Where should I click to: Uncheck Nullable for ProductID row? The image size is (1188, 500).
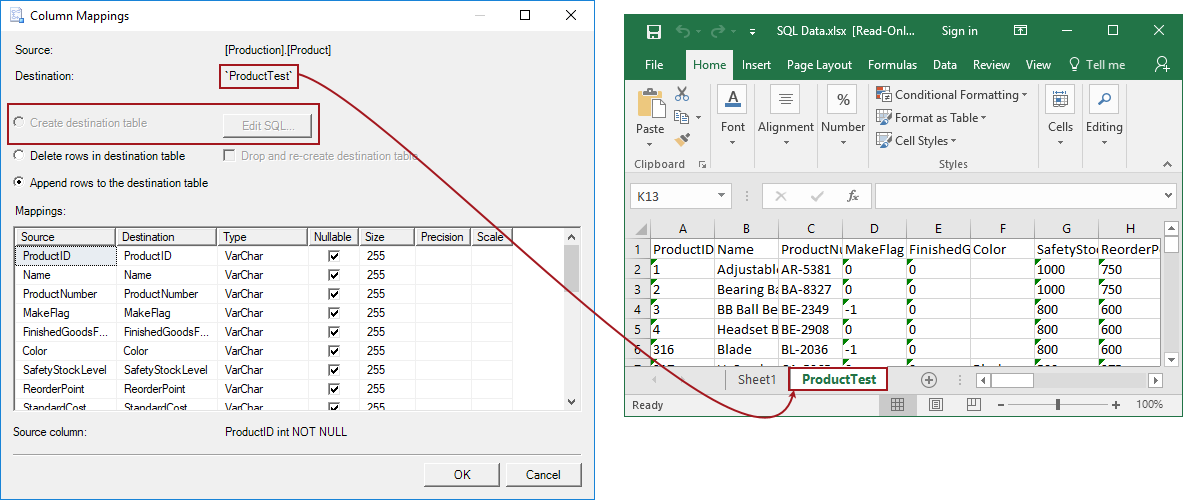(x=334, y=256)
